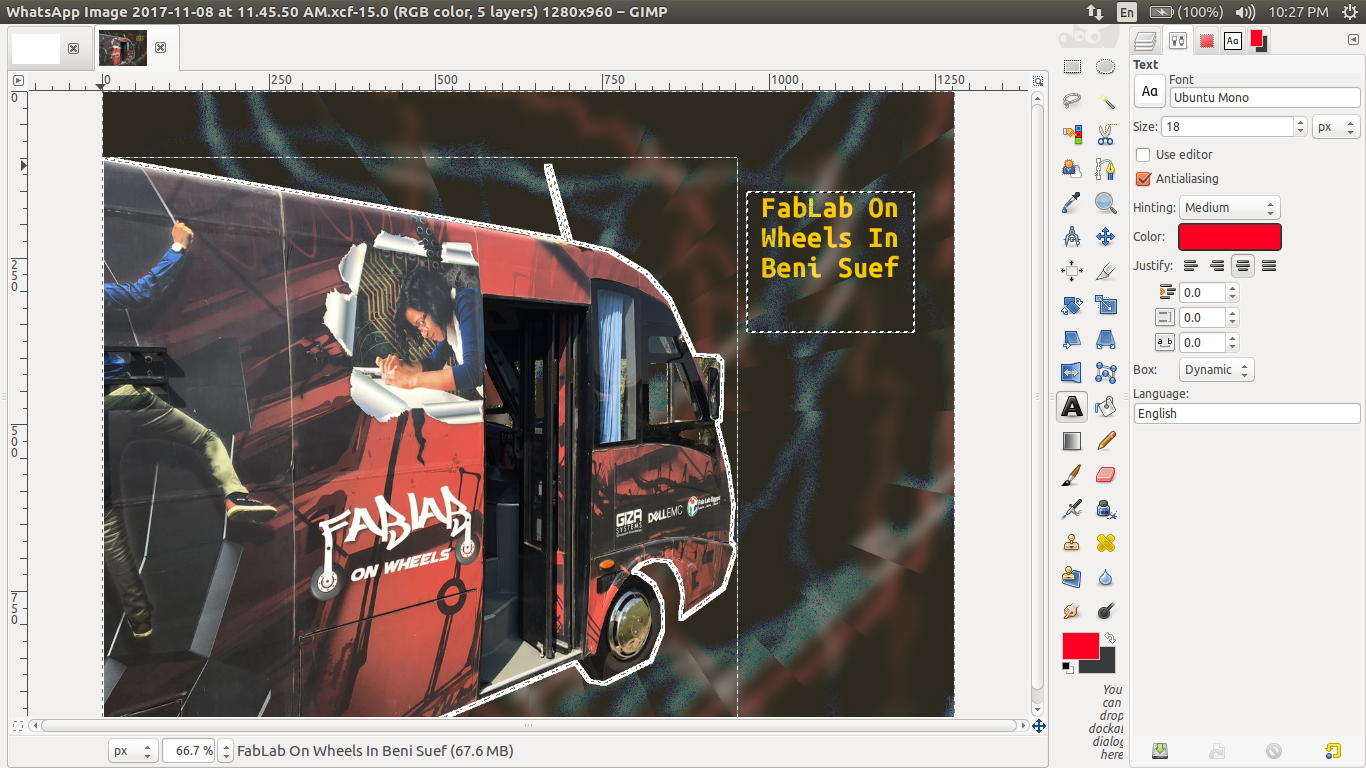Choose the Foreground Select tool
The width and height of the screenshot is (1366, 768).
[x=1072, y=169]
